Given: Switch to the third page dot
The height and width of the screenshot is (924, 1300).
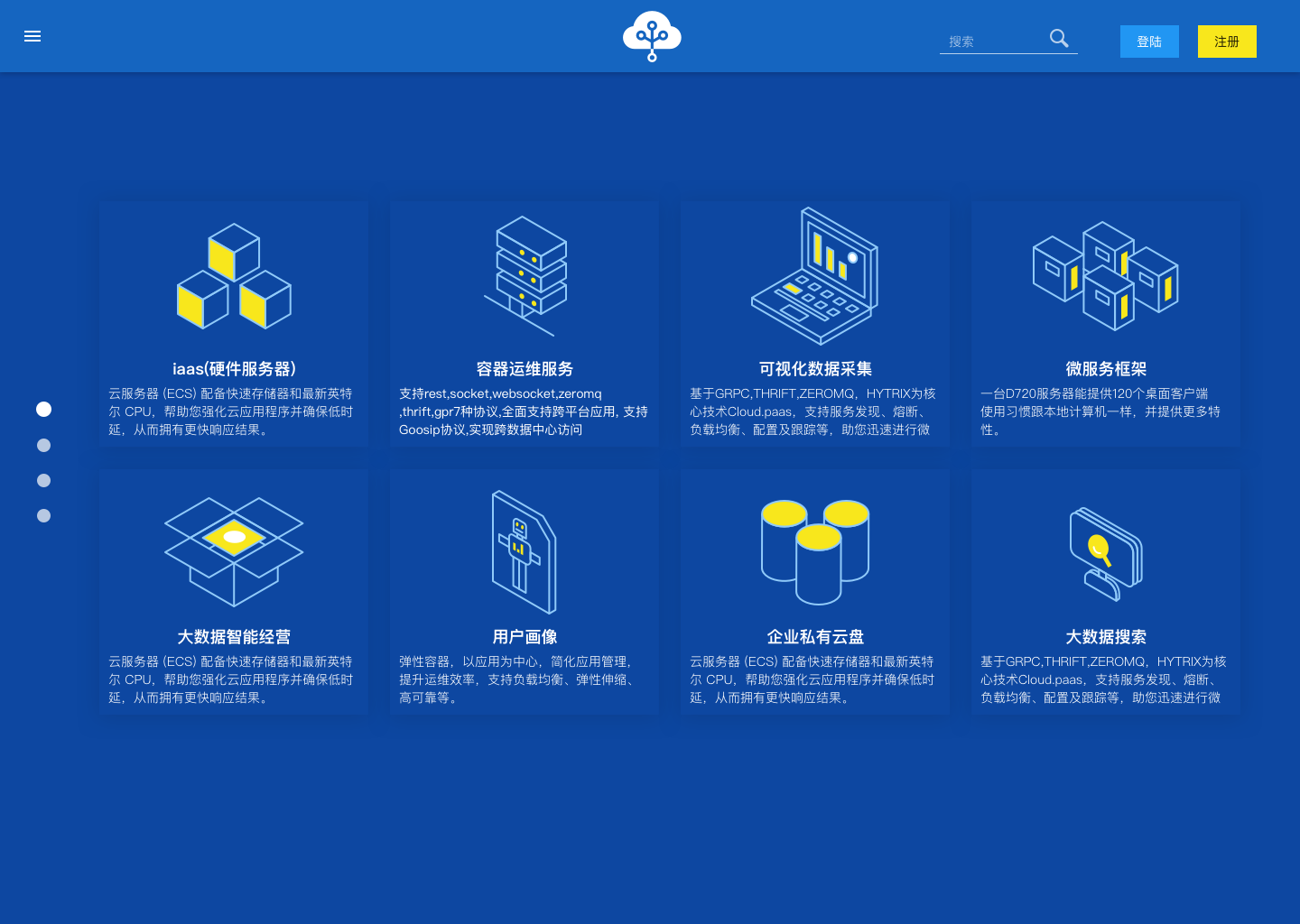Looking at the screenshot, I should tap(43, 480).
